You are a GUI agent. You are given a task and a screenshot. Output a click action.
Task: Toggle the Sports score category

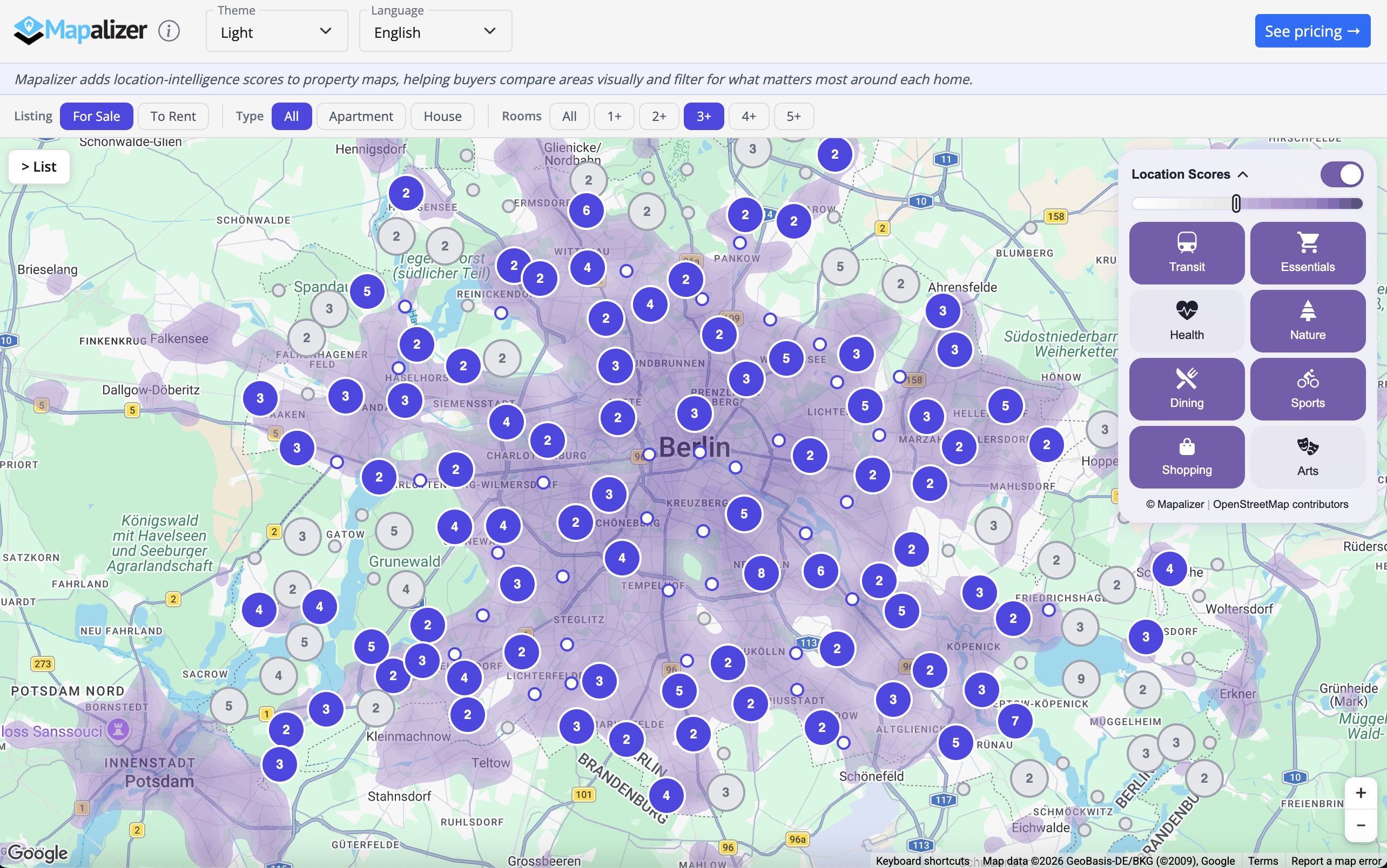coord(1308,389)
